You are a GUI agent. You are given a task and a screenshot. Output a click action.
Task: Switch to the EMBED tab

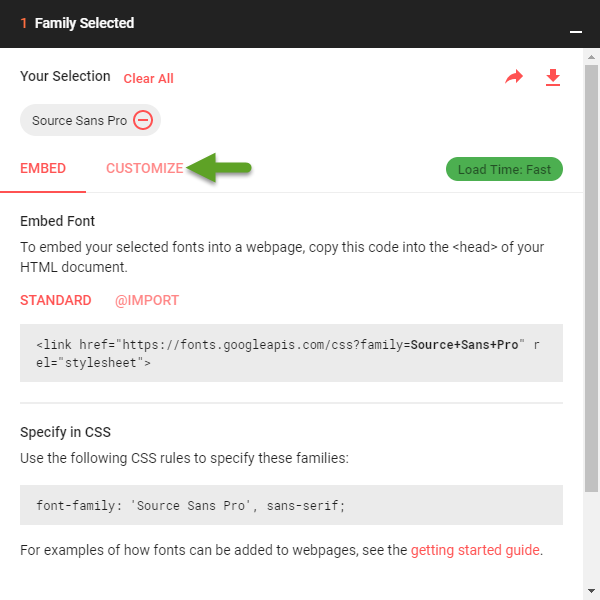[43, 168]
